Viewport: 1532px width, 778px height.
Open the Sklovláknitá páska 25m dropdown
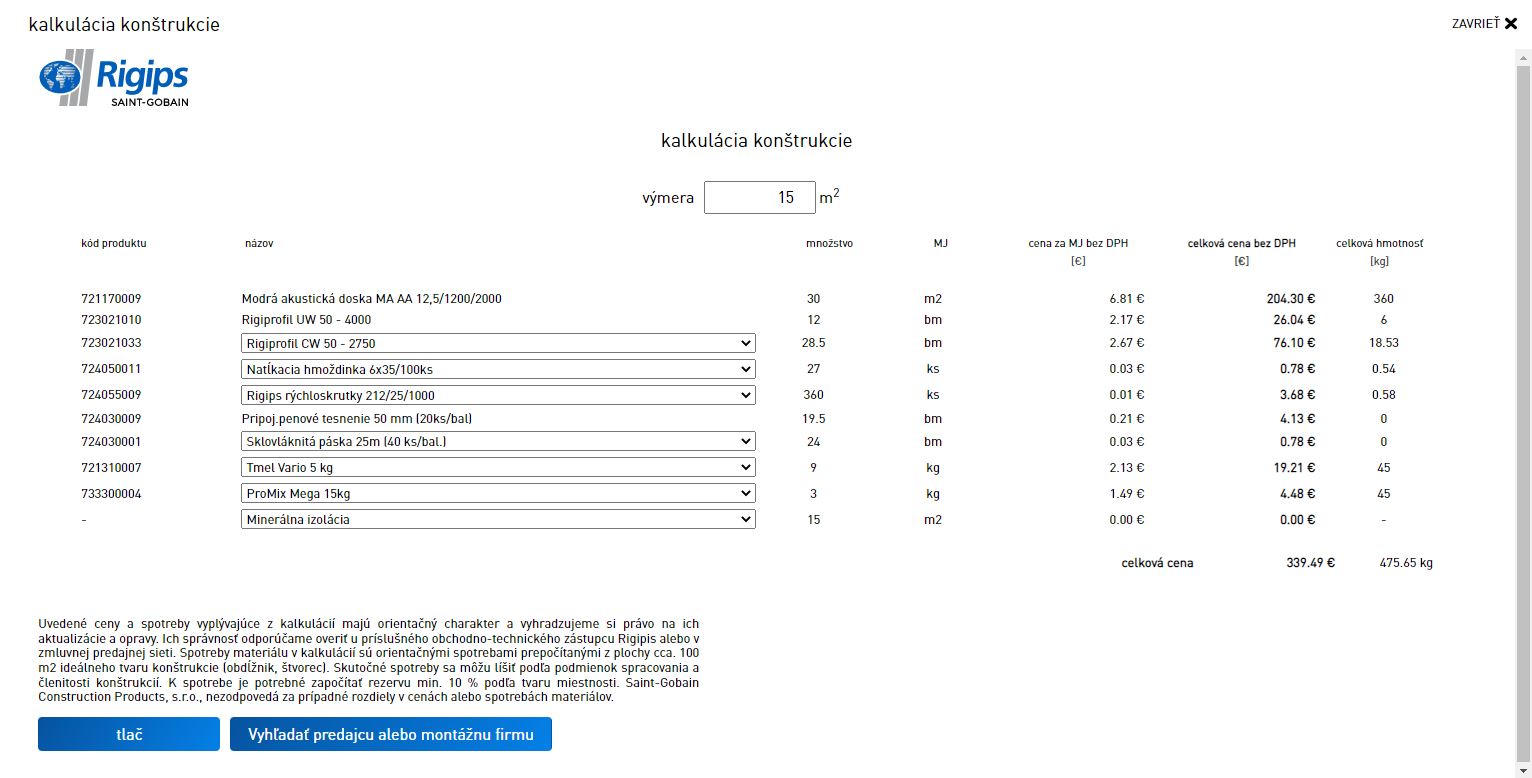tap(498, 441)
